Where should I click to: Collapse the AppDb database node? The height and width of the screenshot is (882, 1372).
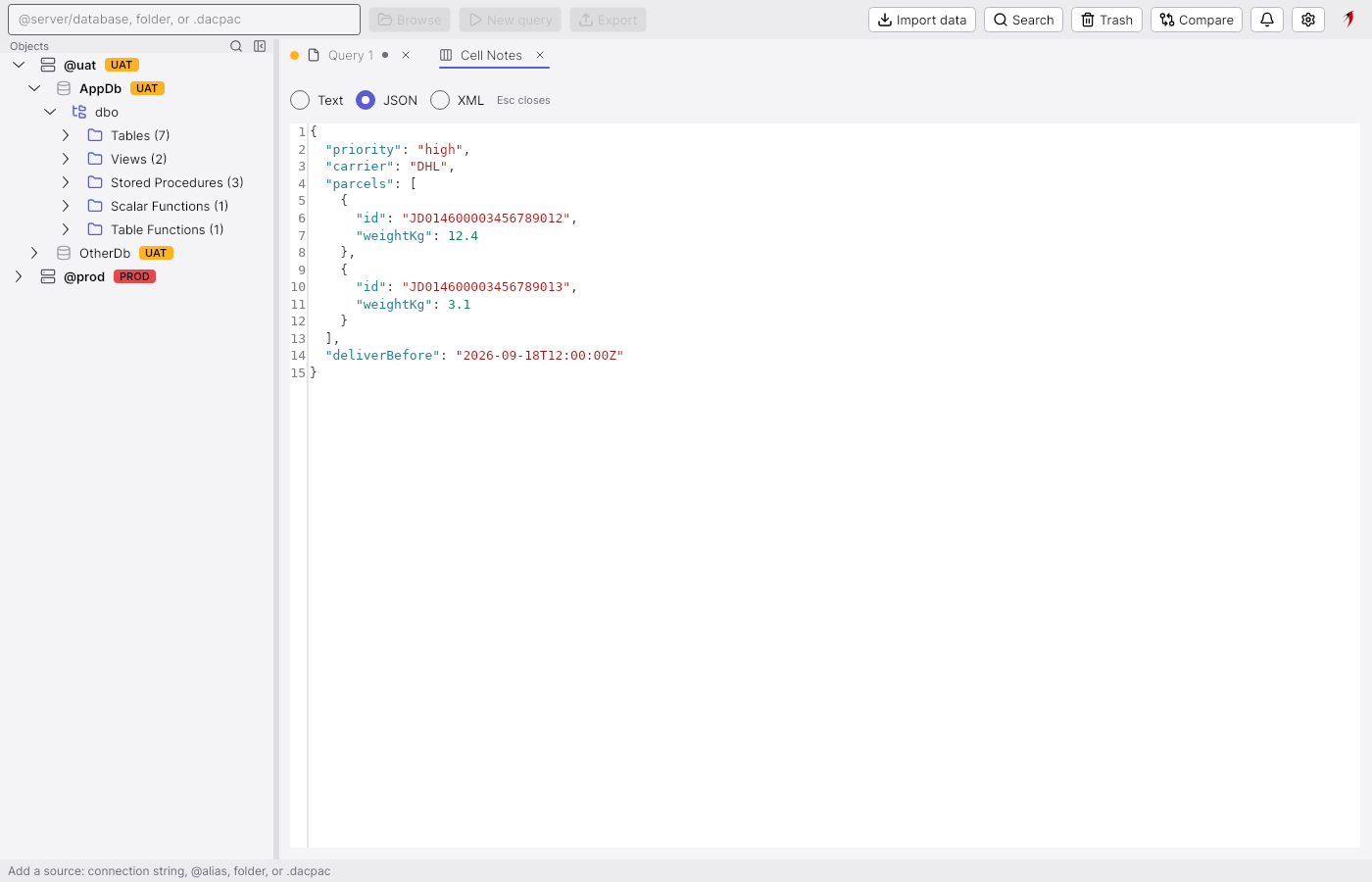tap(34, 88)
